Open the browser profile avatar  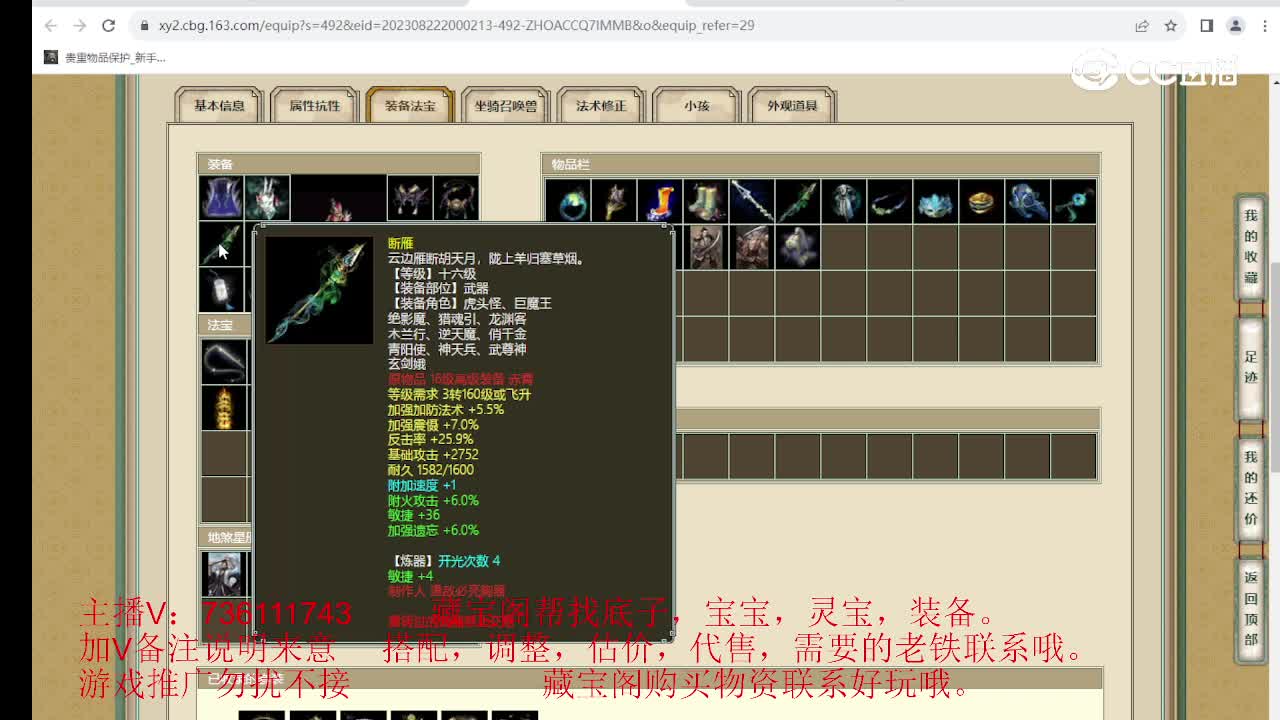[1236, 26]
